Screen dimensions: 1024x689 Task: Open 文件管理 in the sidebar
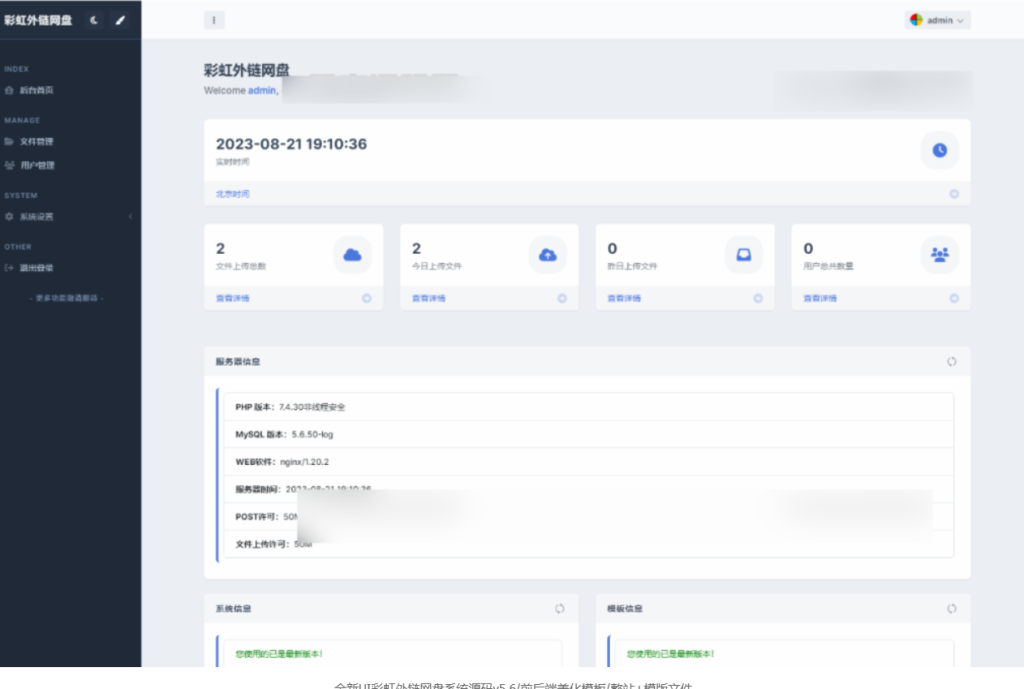[x=36, y=141]
